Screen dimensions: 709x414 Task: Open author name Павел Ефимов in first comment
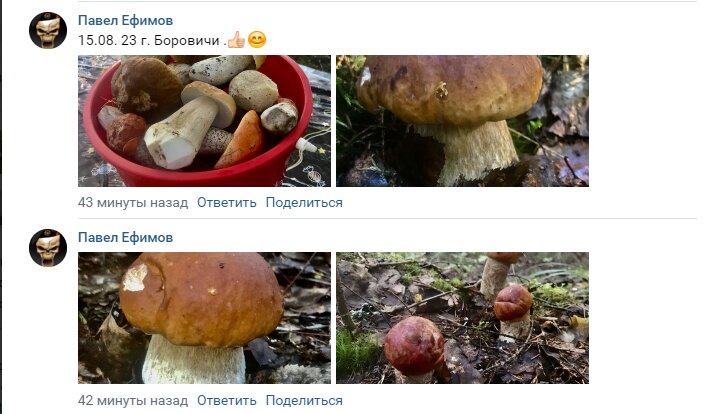click(x=125, y=20)
